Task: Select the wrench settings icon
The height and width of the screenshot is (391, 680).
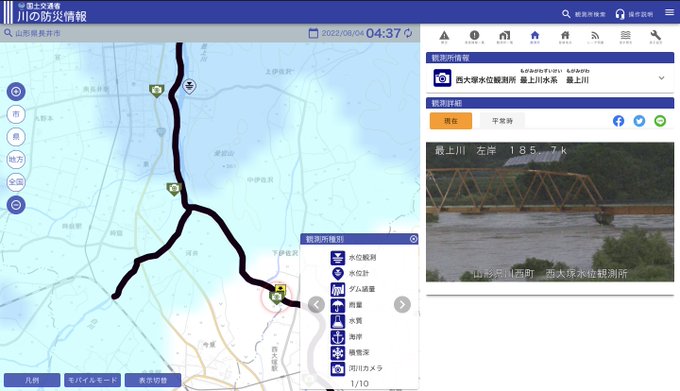Action: point(655,37)
